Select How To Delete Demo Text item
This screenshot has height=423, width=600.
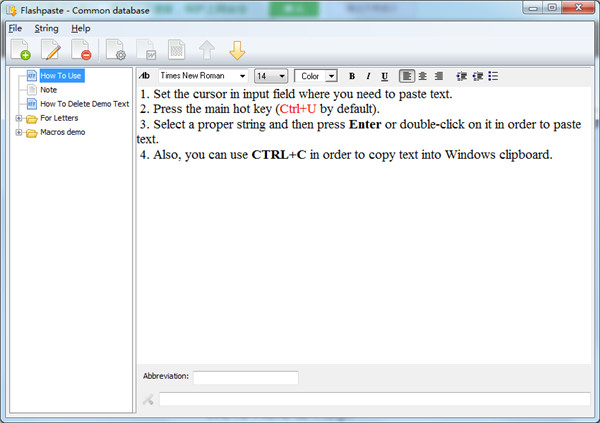[85, 104]
